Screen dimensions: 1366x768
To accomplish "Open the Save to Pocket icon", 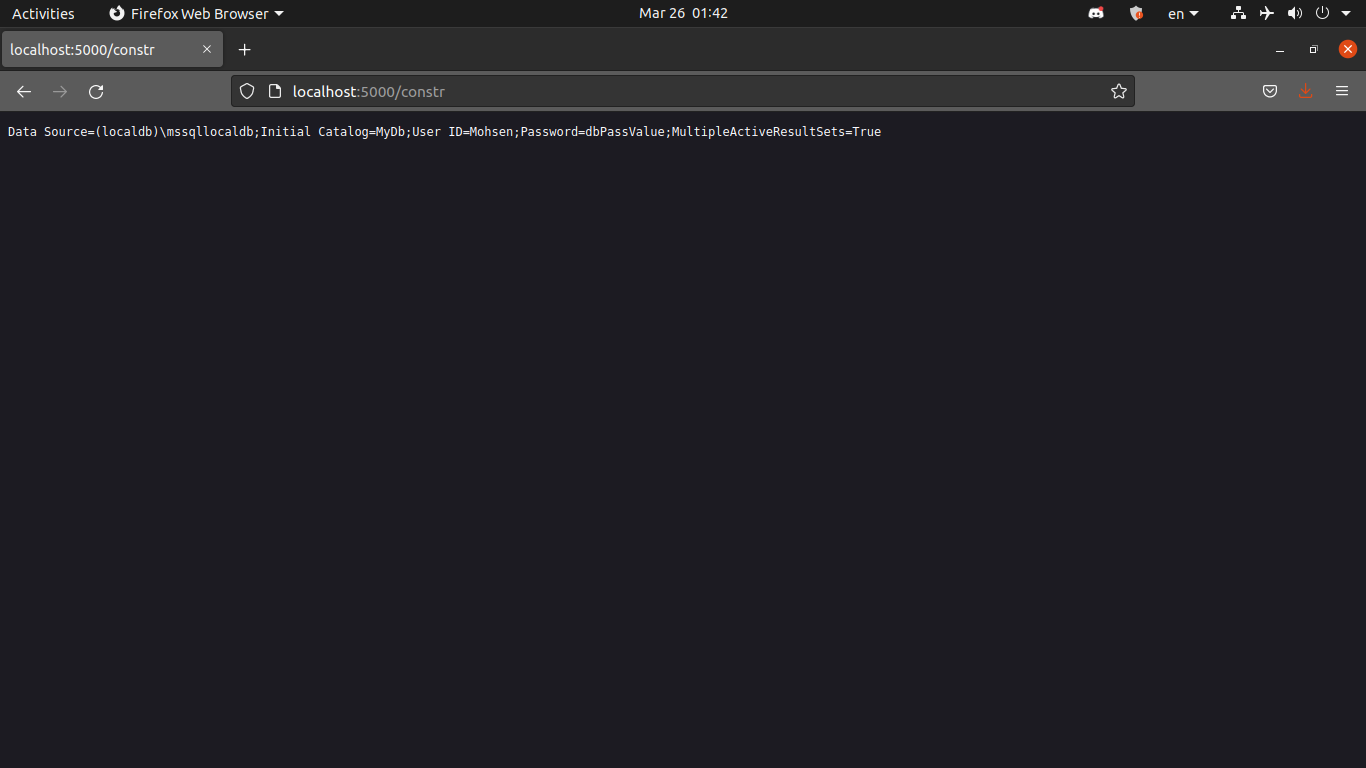I will (x=1270, y=91).
